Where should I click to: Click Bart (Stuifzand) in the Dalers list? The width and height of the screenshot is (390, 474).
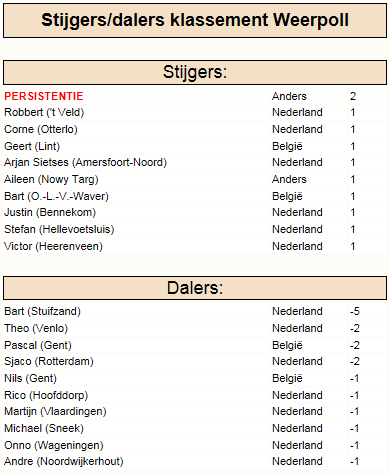42,311
